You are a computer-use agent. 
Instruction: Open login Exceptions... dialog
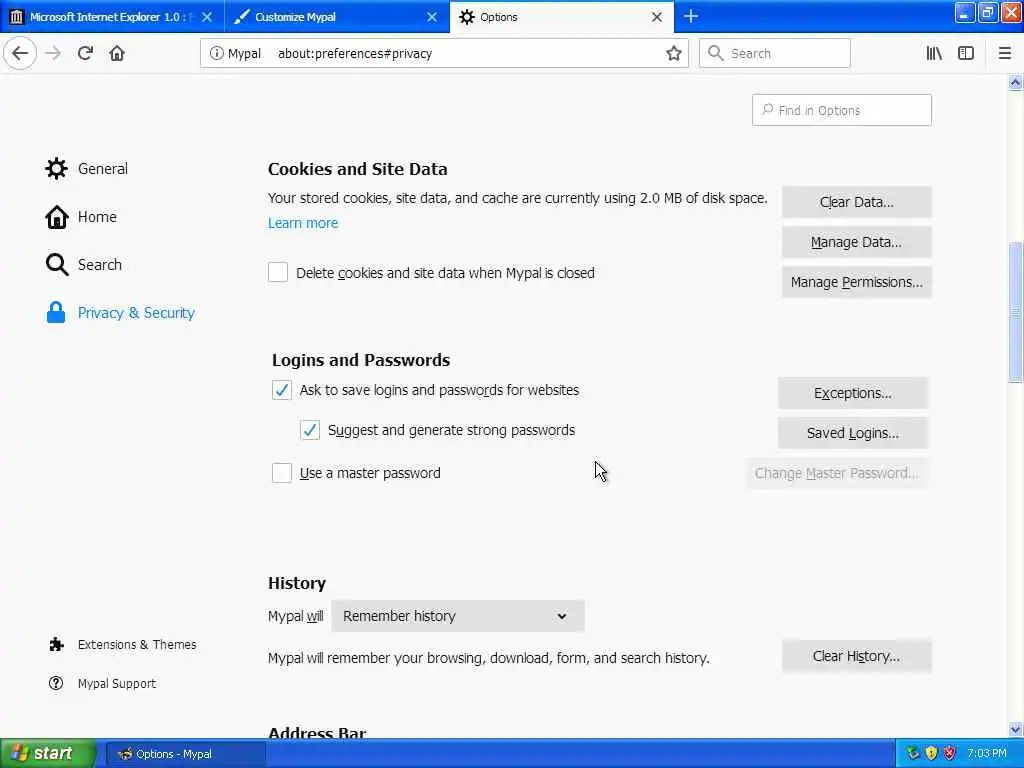[852, 393]
